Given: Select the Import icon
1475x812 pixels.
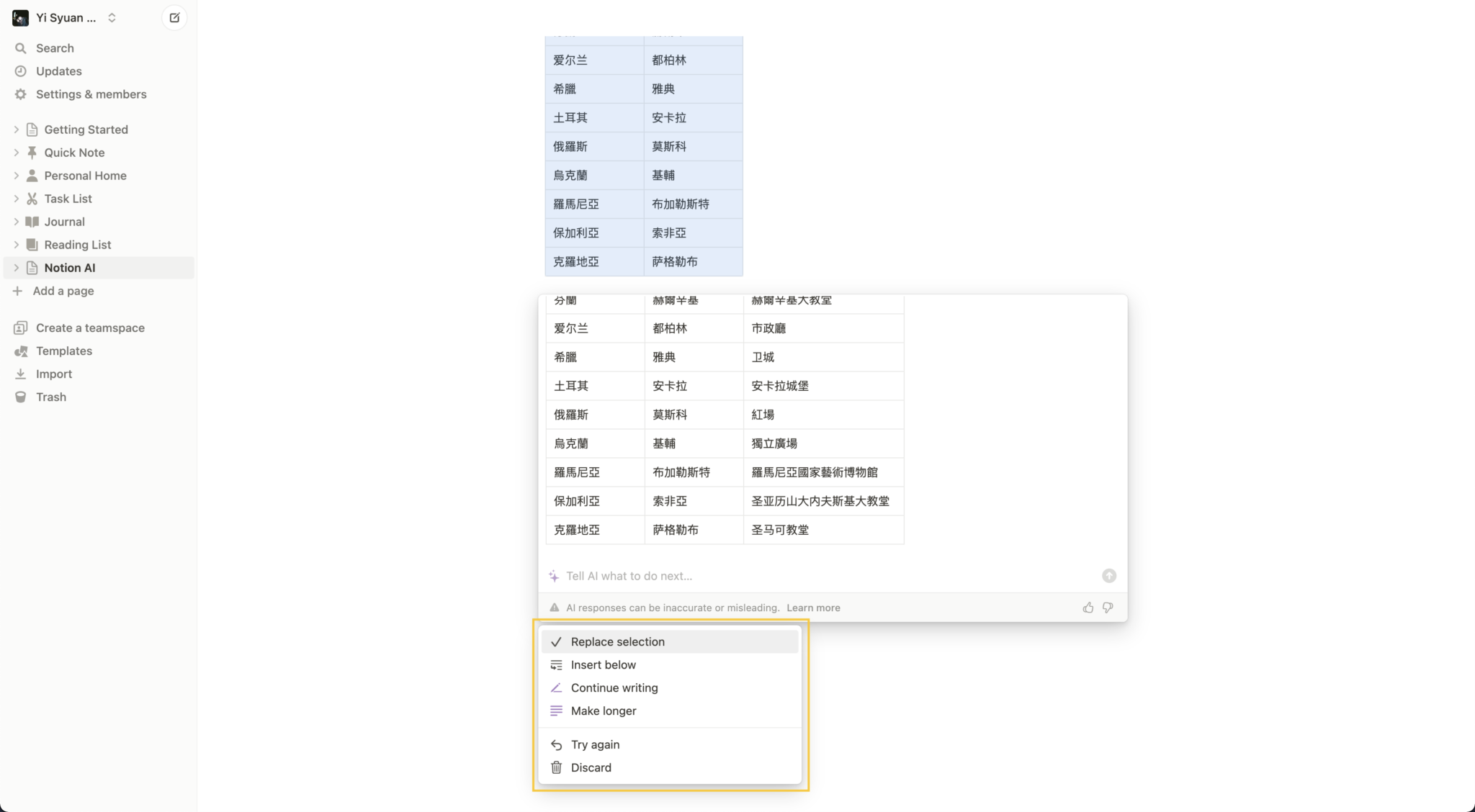Looking at the screenshot, I should (21, 374).
